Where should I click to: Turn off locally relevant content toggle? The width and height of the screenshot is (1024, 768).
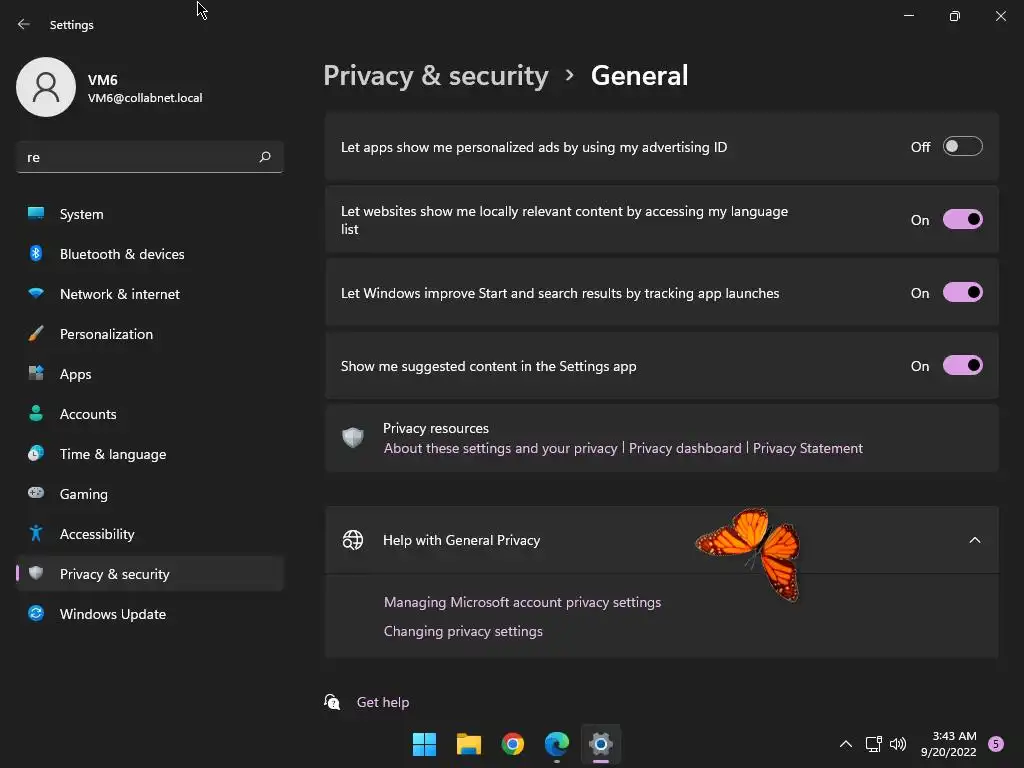pos(962,220)
